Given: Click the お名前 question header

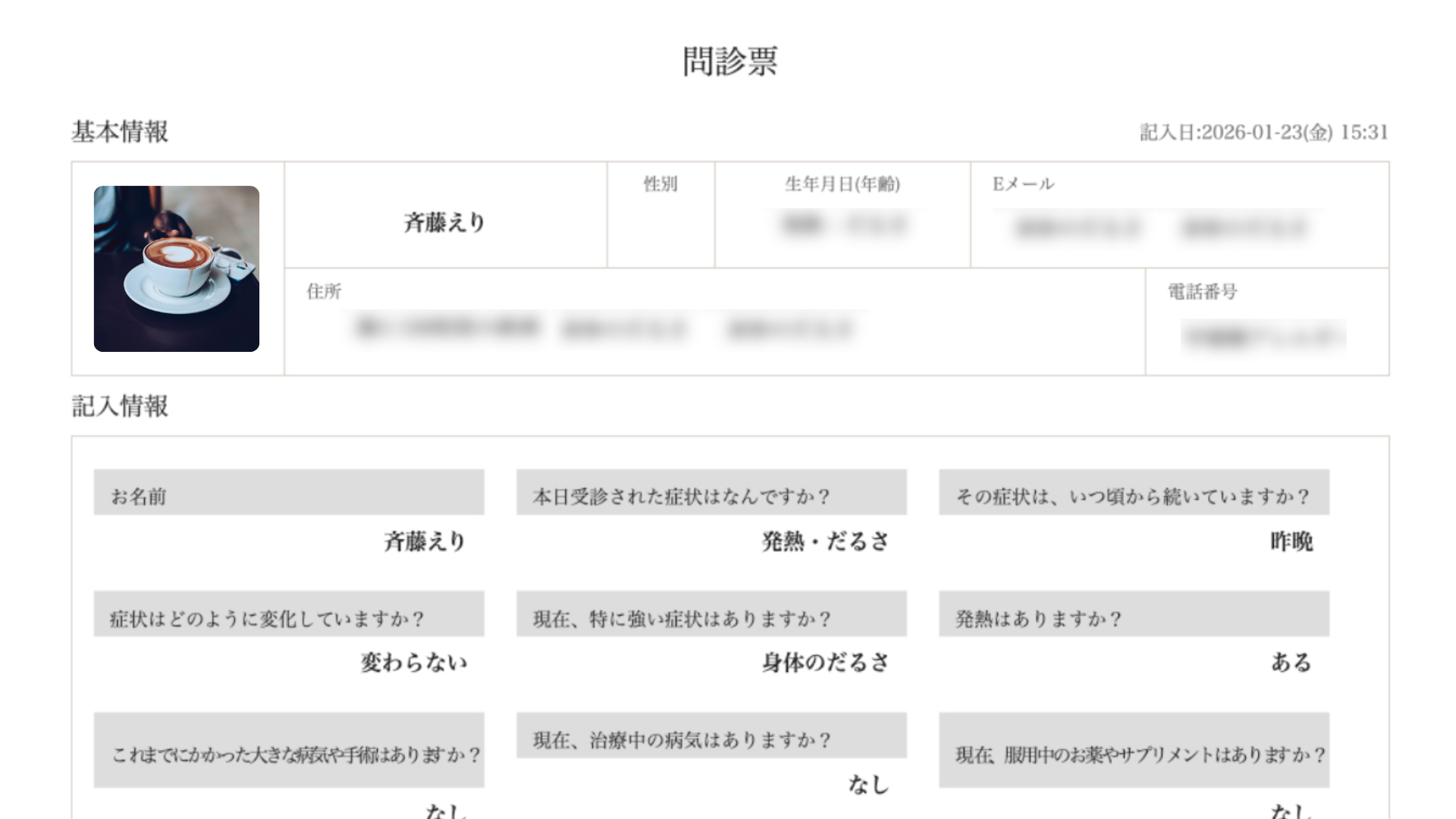Looking at the screenshot, I should coord(288,496).
